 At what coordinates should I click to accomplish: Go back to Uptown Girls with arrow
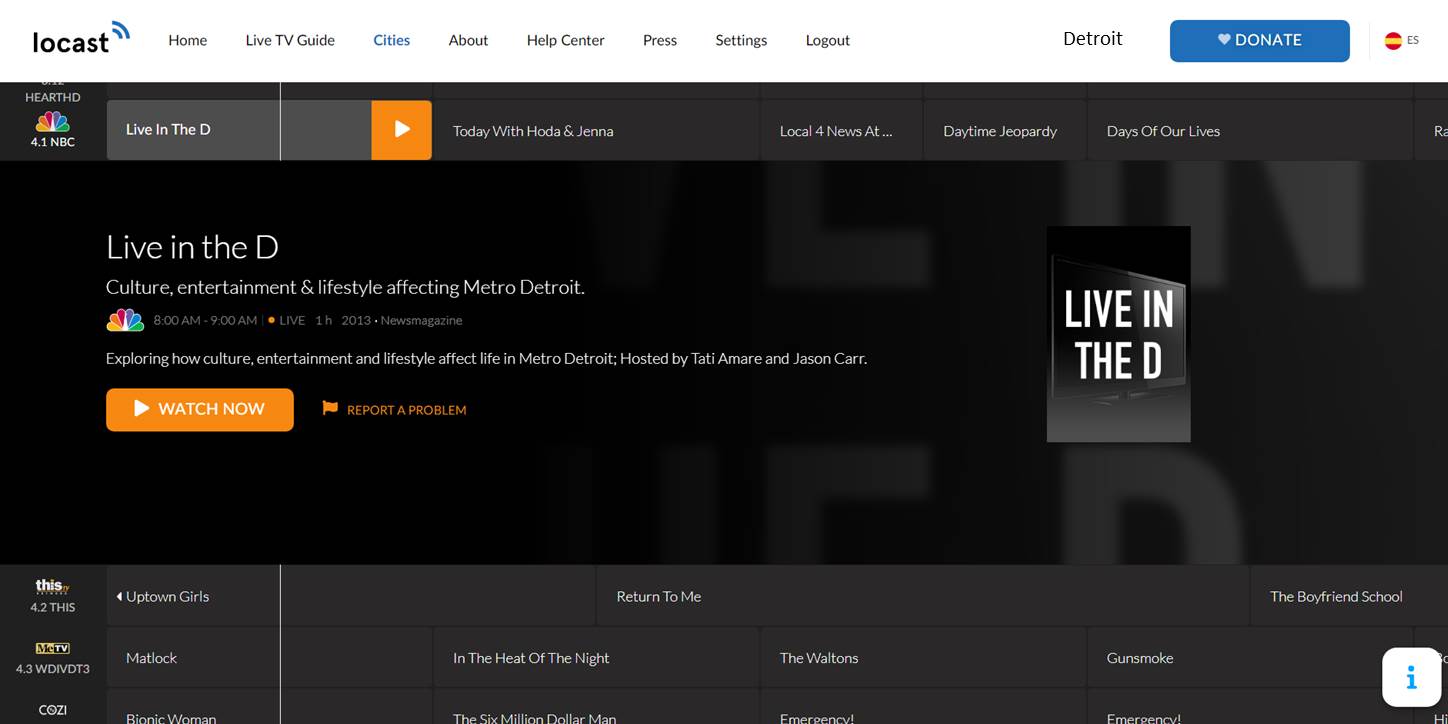(119, 596)
